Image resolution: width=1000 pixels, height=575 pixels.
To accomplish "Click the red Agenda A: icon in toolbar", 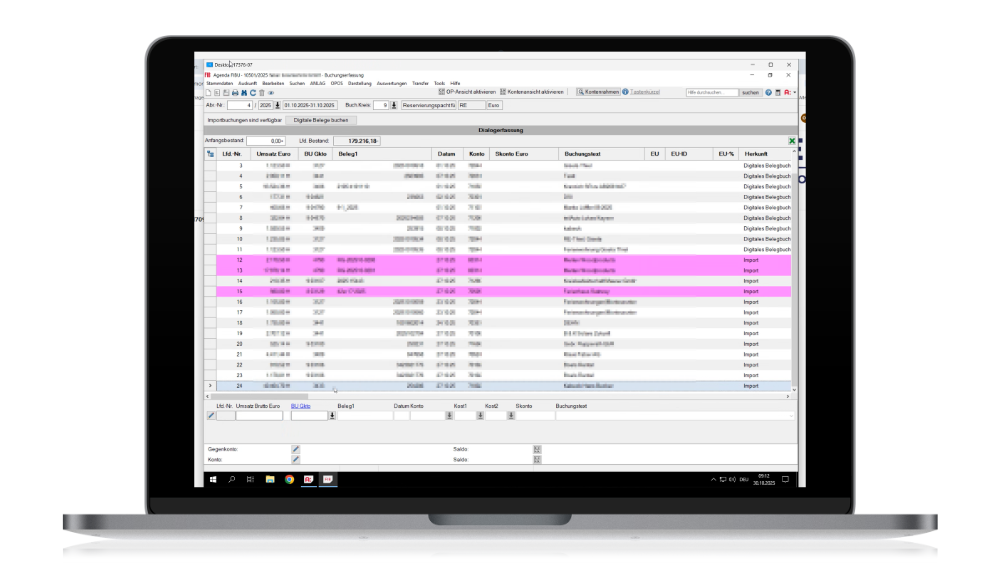I will (788, 92).
